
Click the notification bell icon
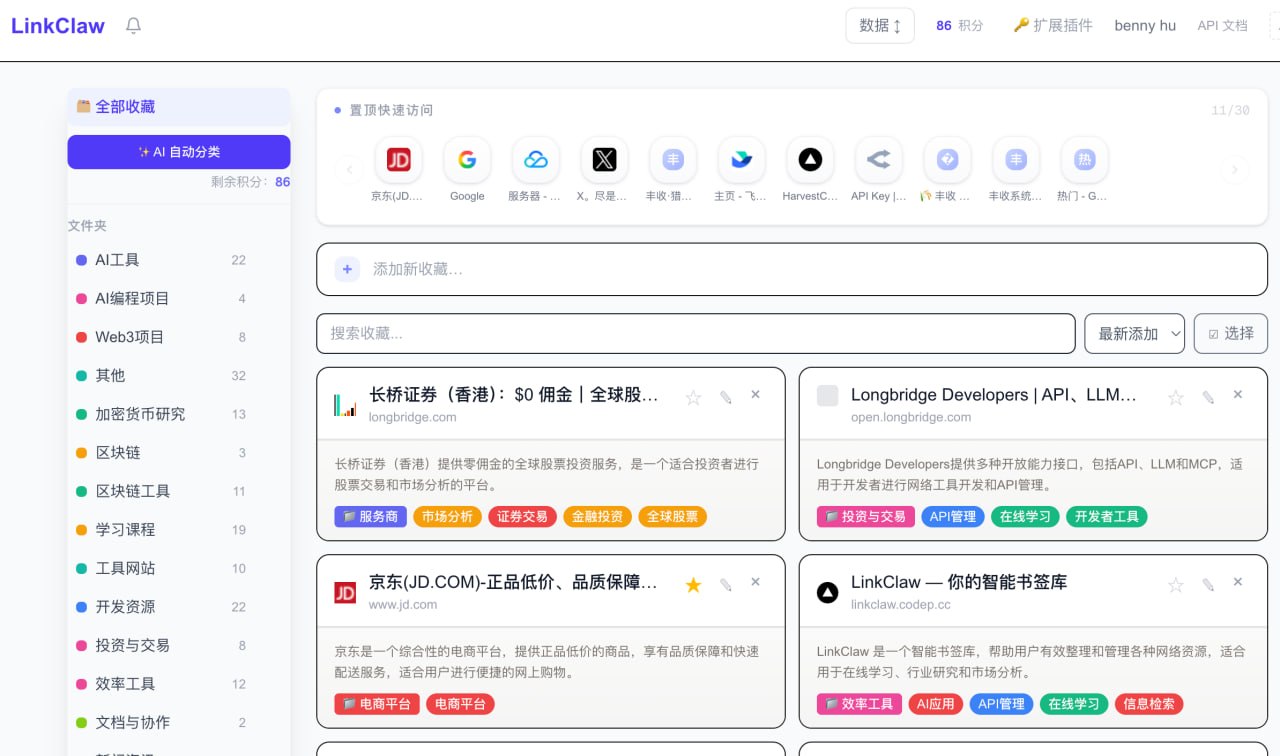pyautogui.click(x=133, y=26)
